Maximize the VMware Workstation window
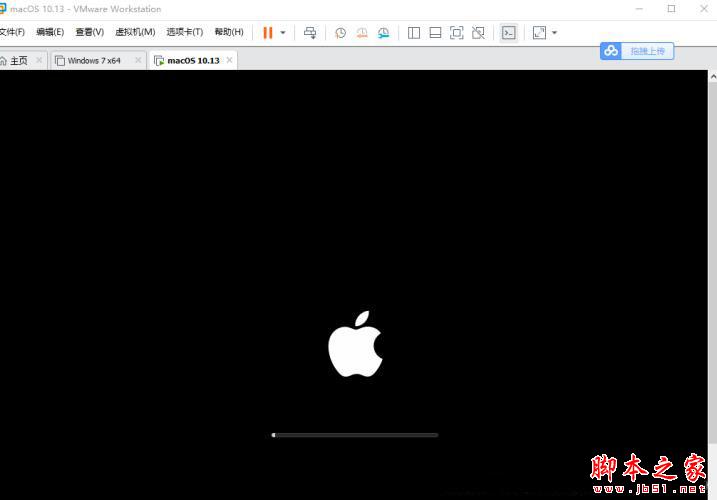Image resolution: width=717 pixels, height=500 pixels. pyautogui.click(x=671, y=9)
